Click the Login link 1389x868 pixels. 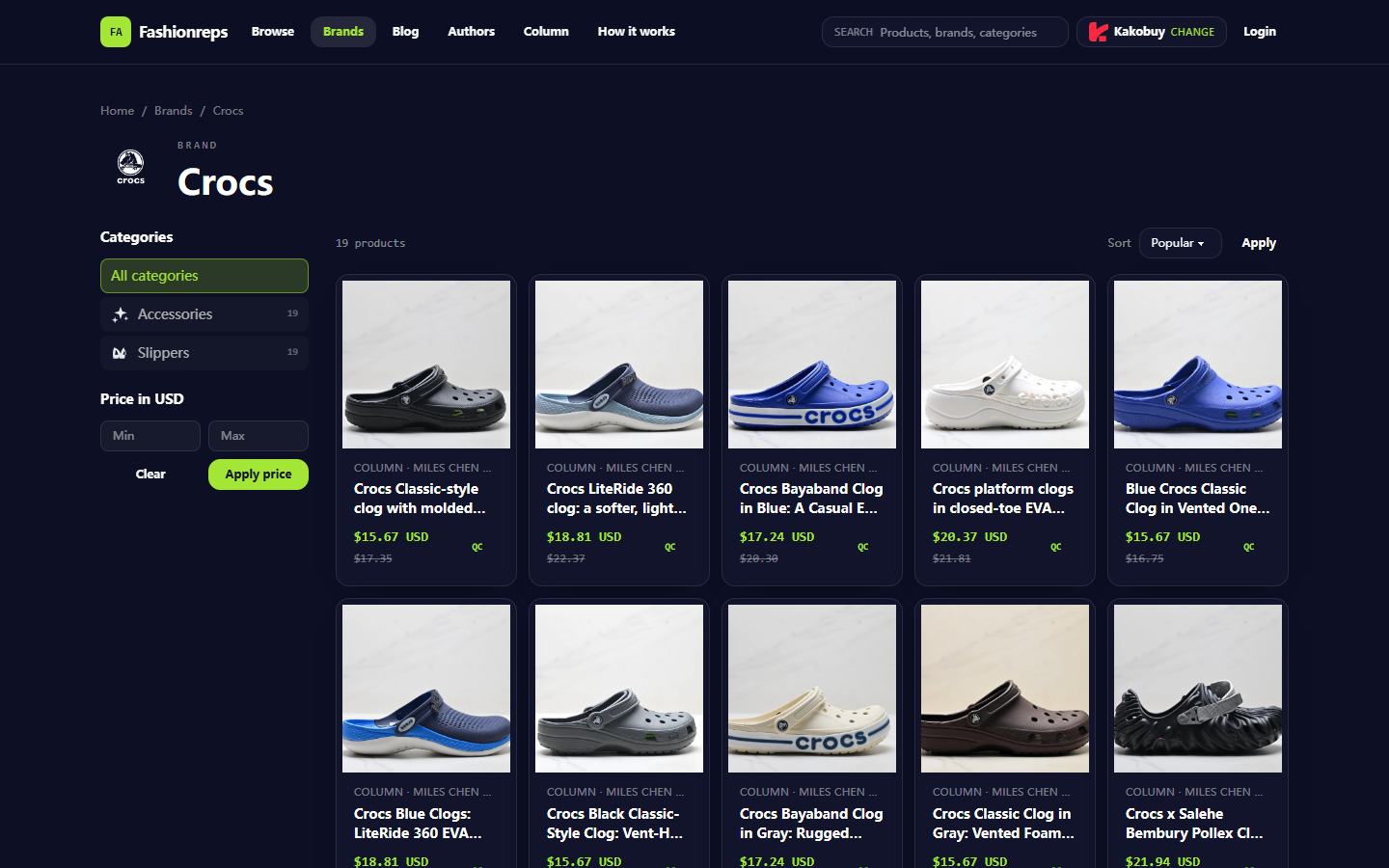click(x=1260, y=32)
